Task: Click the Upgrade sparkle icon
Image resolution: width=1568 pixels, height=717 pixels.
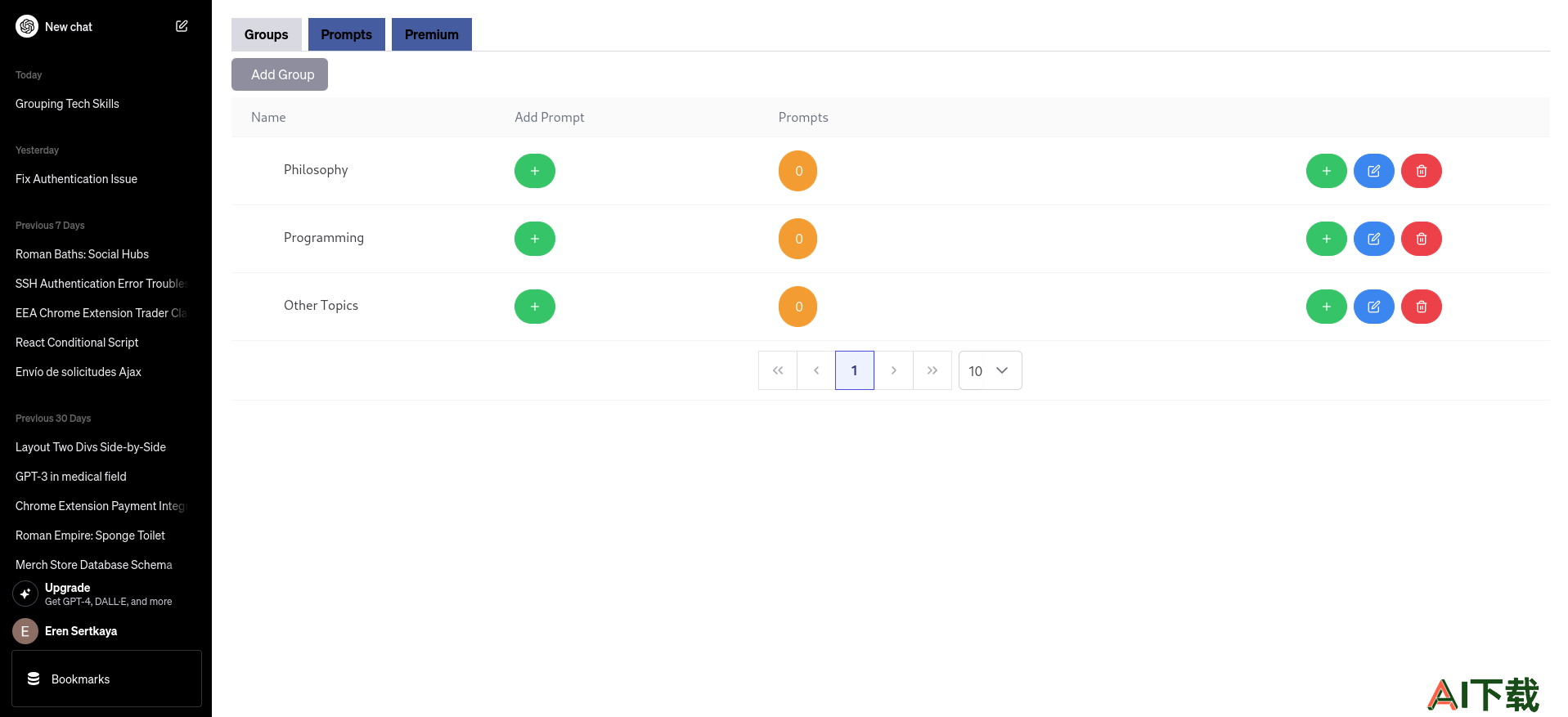Action: tap(25, 594)
